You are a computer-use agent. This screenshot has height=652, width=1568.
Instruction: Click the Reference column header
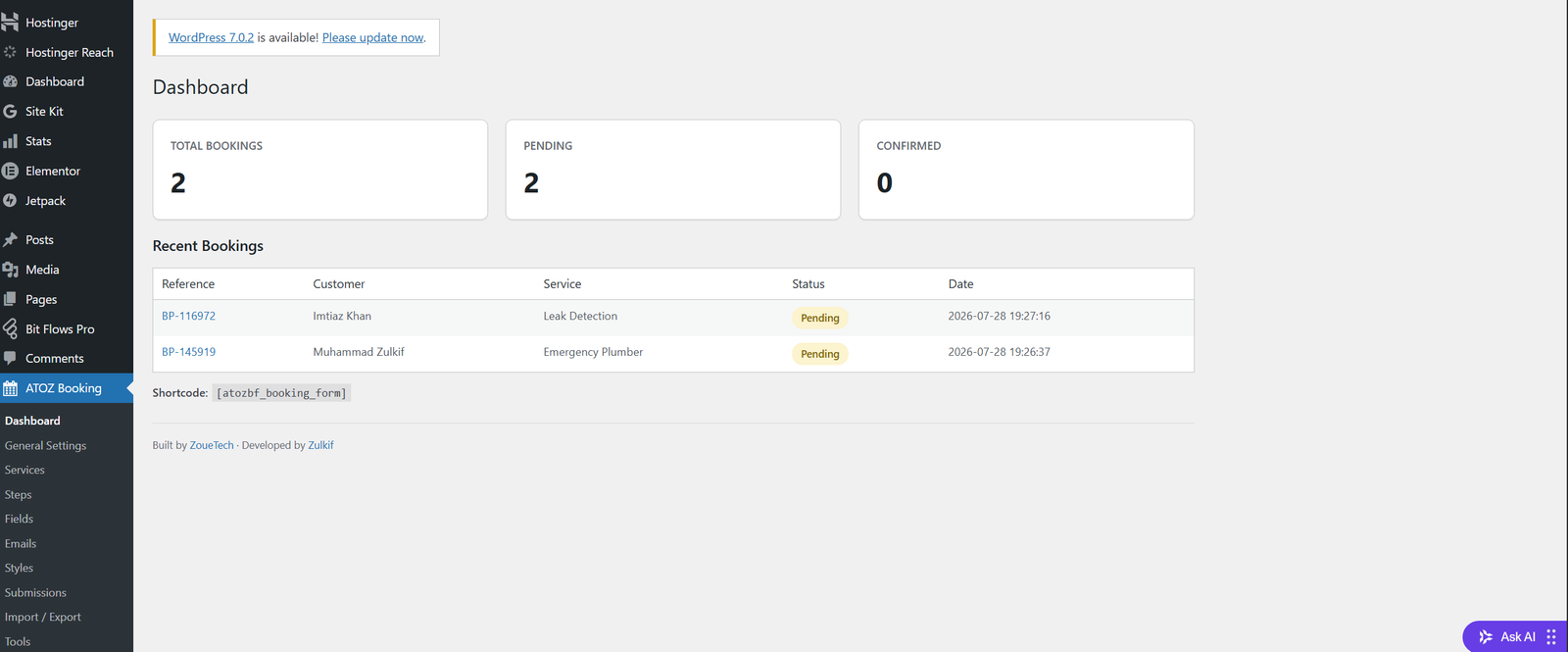click(188, 284)
